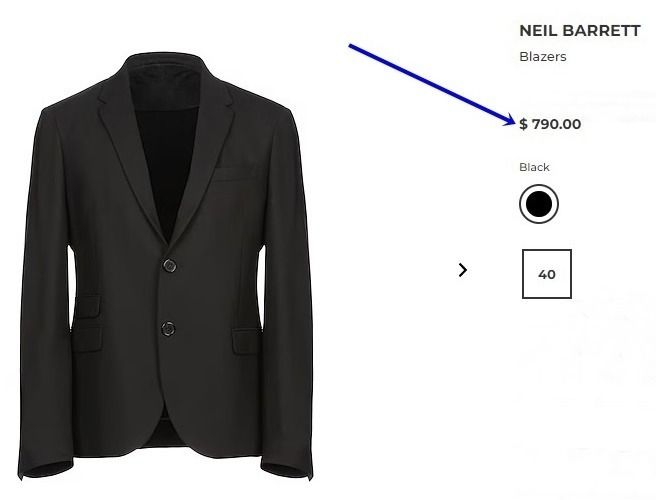Click the Black color label
The image size is (656, 500).
pos(534,167)
